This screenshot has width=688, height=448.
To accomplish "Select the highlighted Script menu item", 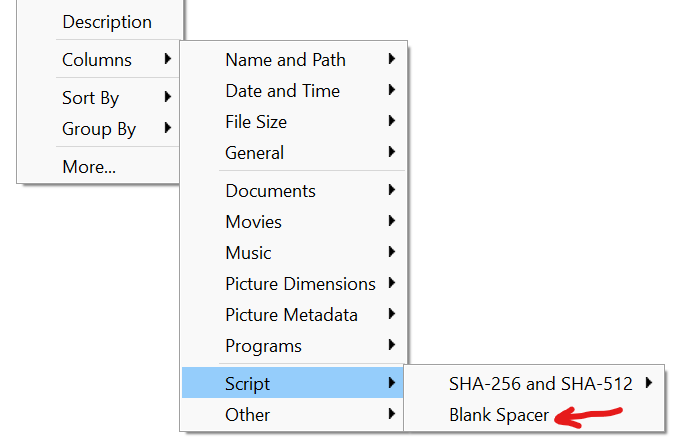I will 294,383.
